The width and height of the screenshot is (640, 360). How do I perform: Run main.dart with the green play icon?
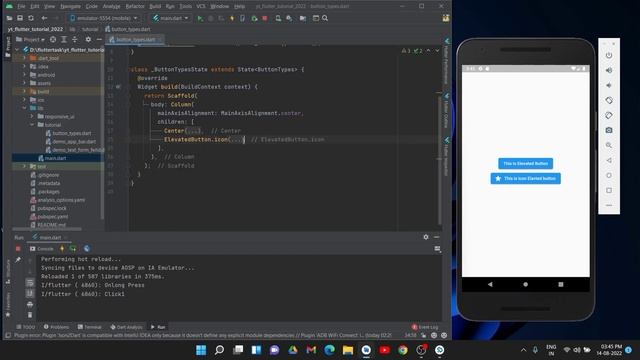click(x=200, y=18)
